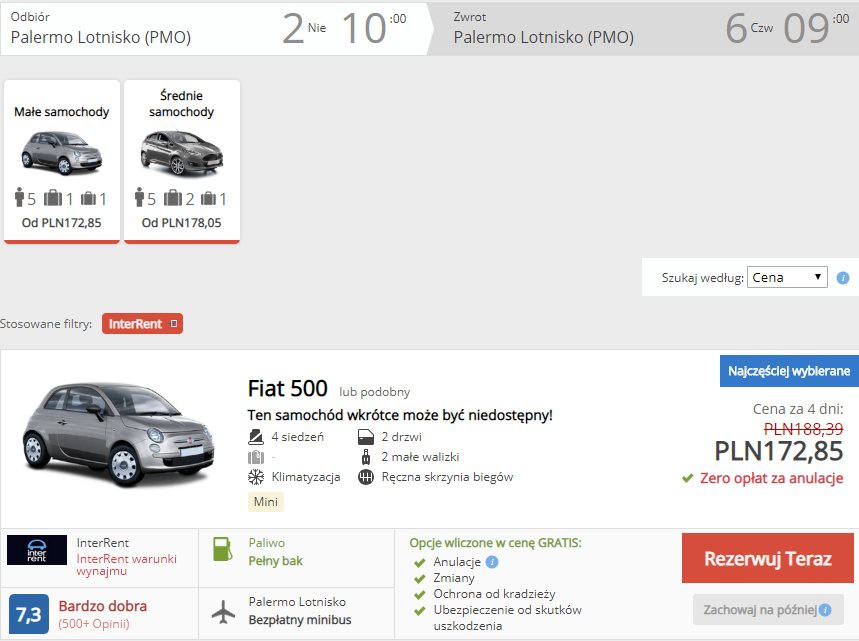
Task: Click the green fuel pump icon
Action: click(222, 550)
